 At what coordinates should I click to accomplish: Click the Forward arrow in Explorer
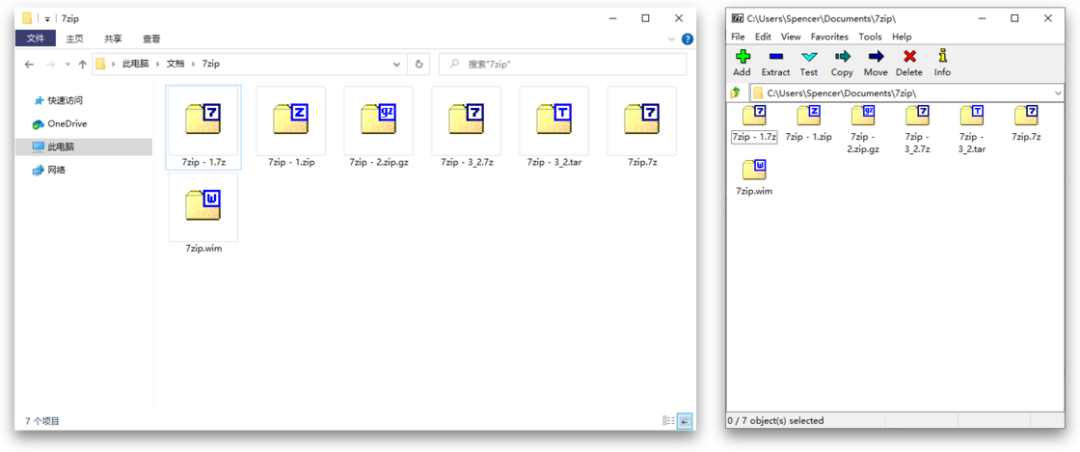(50, 64)
